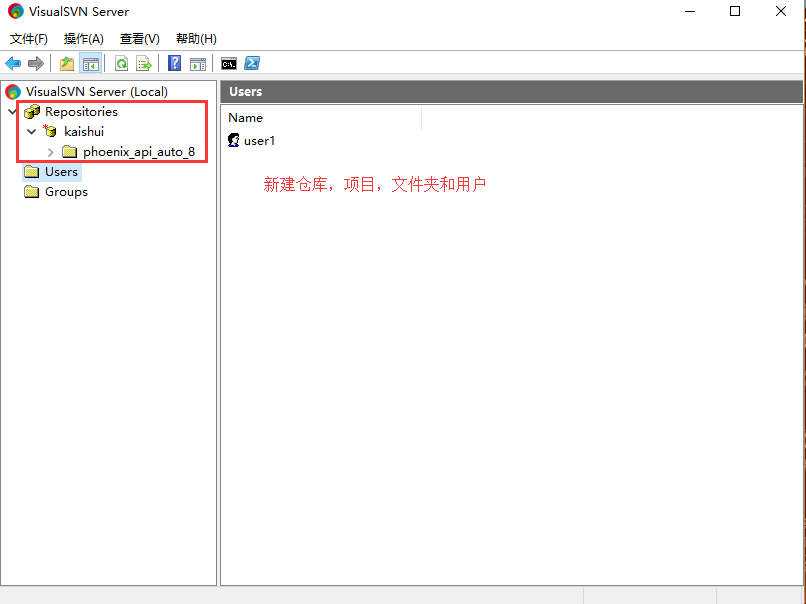This screenshot has width=806, height=604.
Task: Click the Groups folder icon
Action: point(32,192)
